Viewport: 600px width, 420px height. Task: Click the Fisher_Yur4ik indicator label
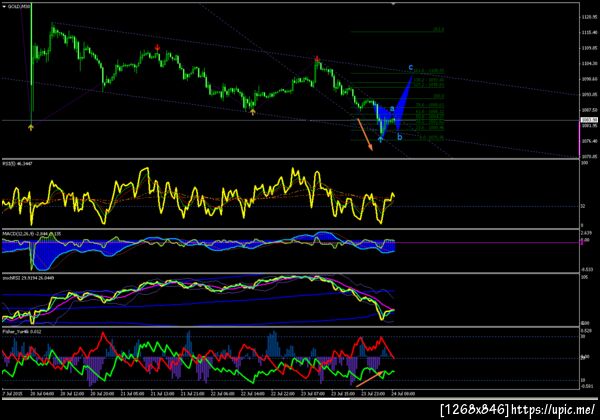pyautogui.click(x=22, y=331)
